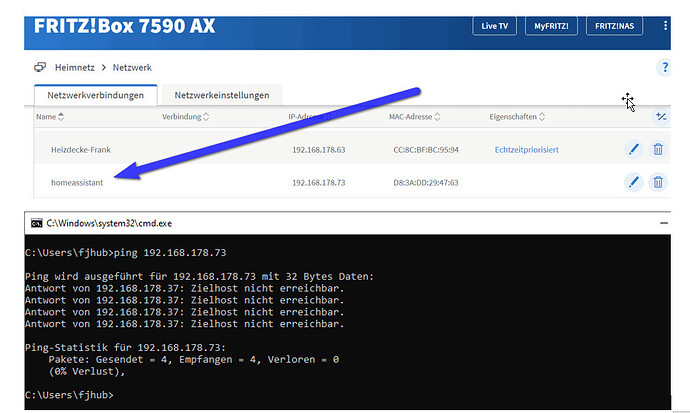Open the three-dot menu in header
Screen dimensions: 690x413
[x=665, y=26]
